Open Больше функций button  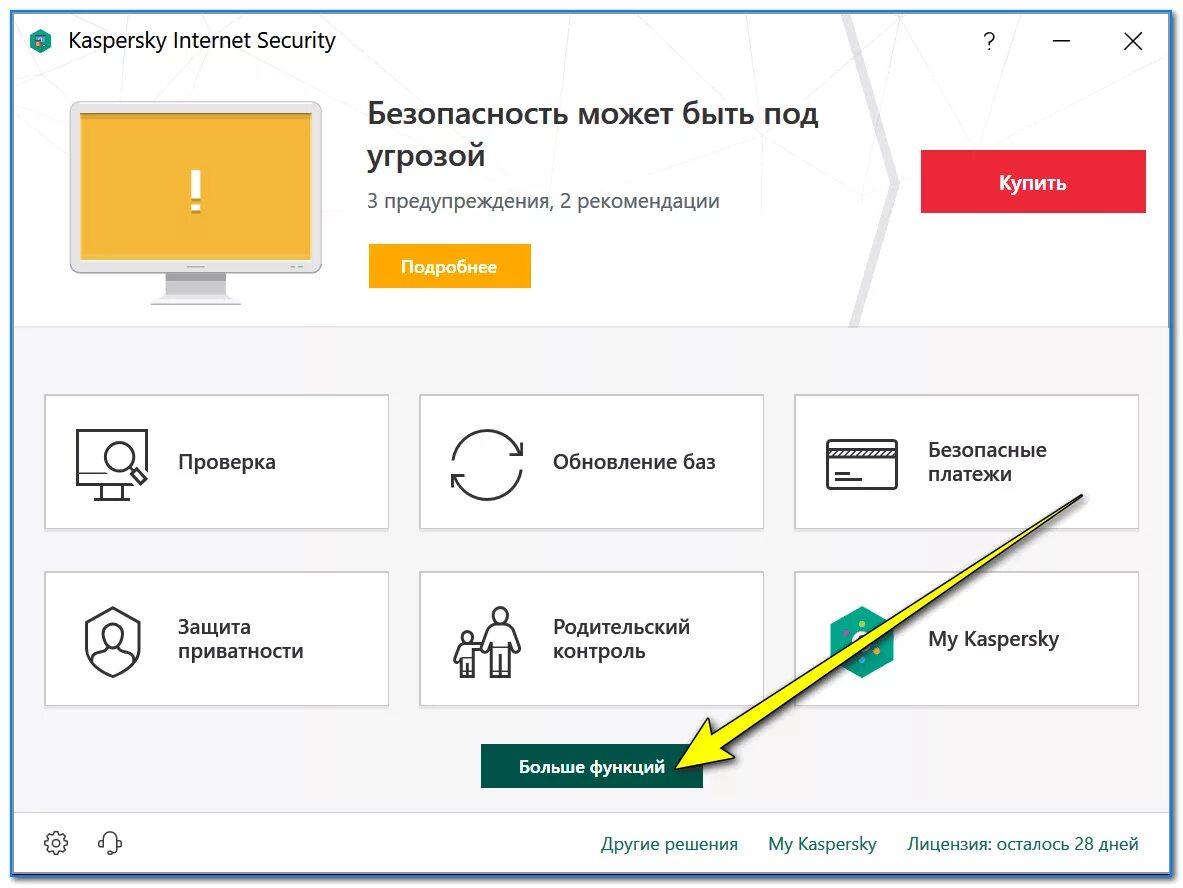[592, 766]
